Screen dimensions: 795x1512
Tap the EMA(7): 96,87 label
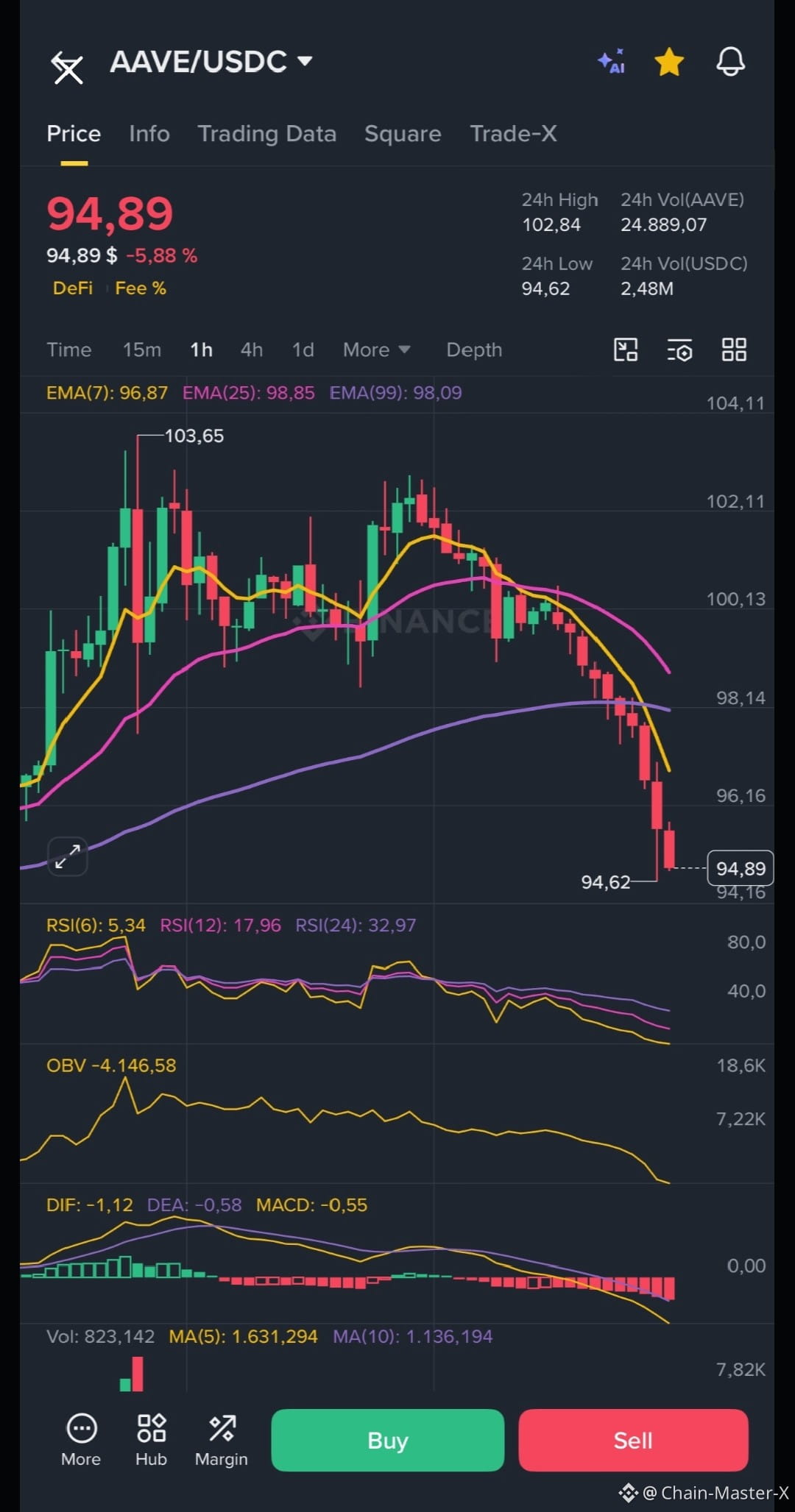[107, 393]
